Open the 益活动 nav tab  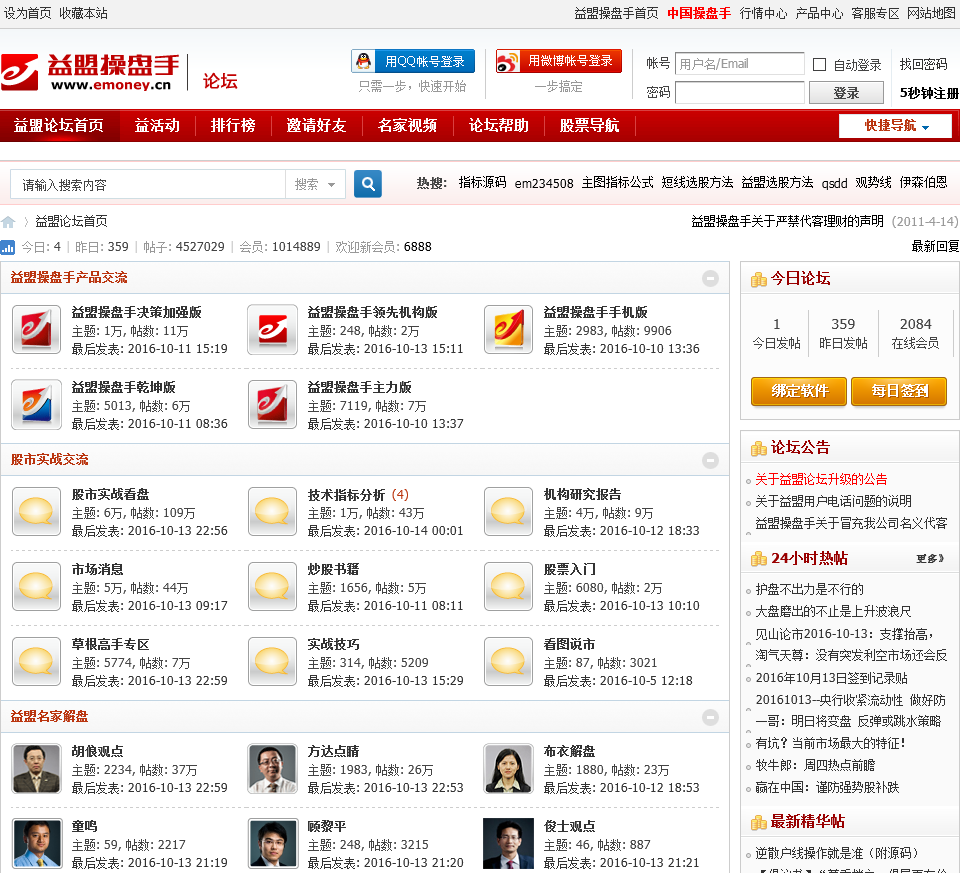(157, 126)
